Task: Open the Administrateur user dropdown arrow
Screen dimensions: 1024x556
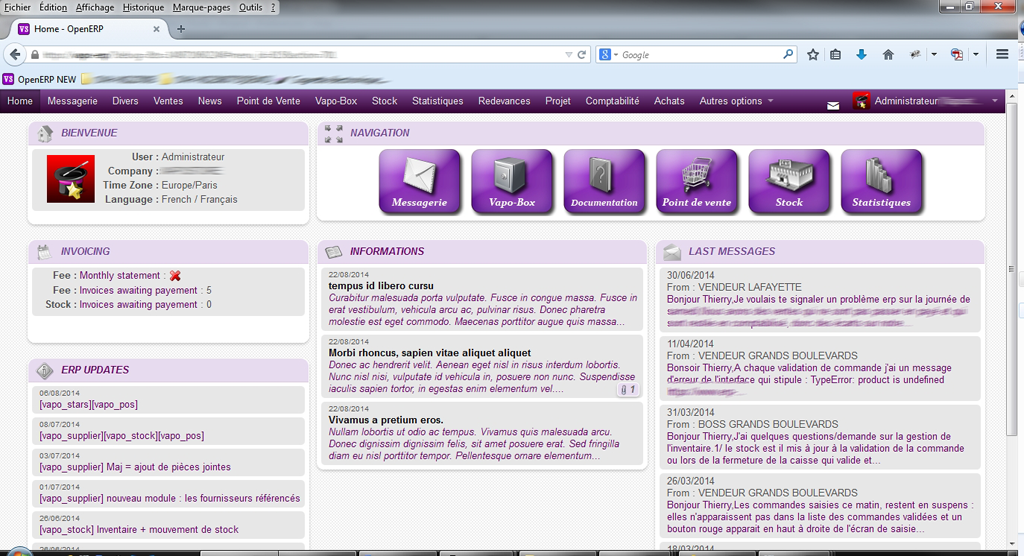Action: [995, 101]
